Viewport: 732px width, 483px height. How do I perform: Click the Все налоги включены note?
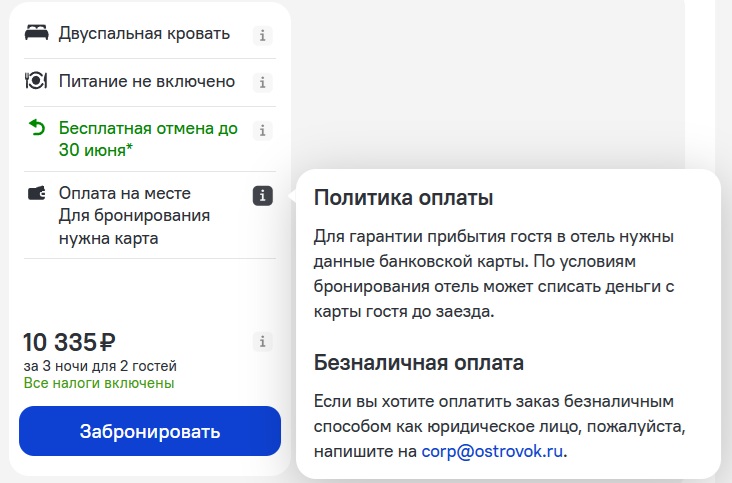[99, 383]
